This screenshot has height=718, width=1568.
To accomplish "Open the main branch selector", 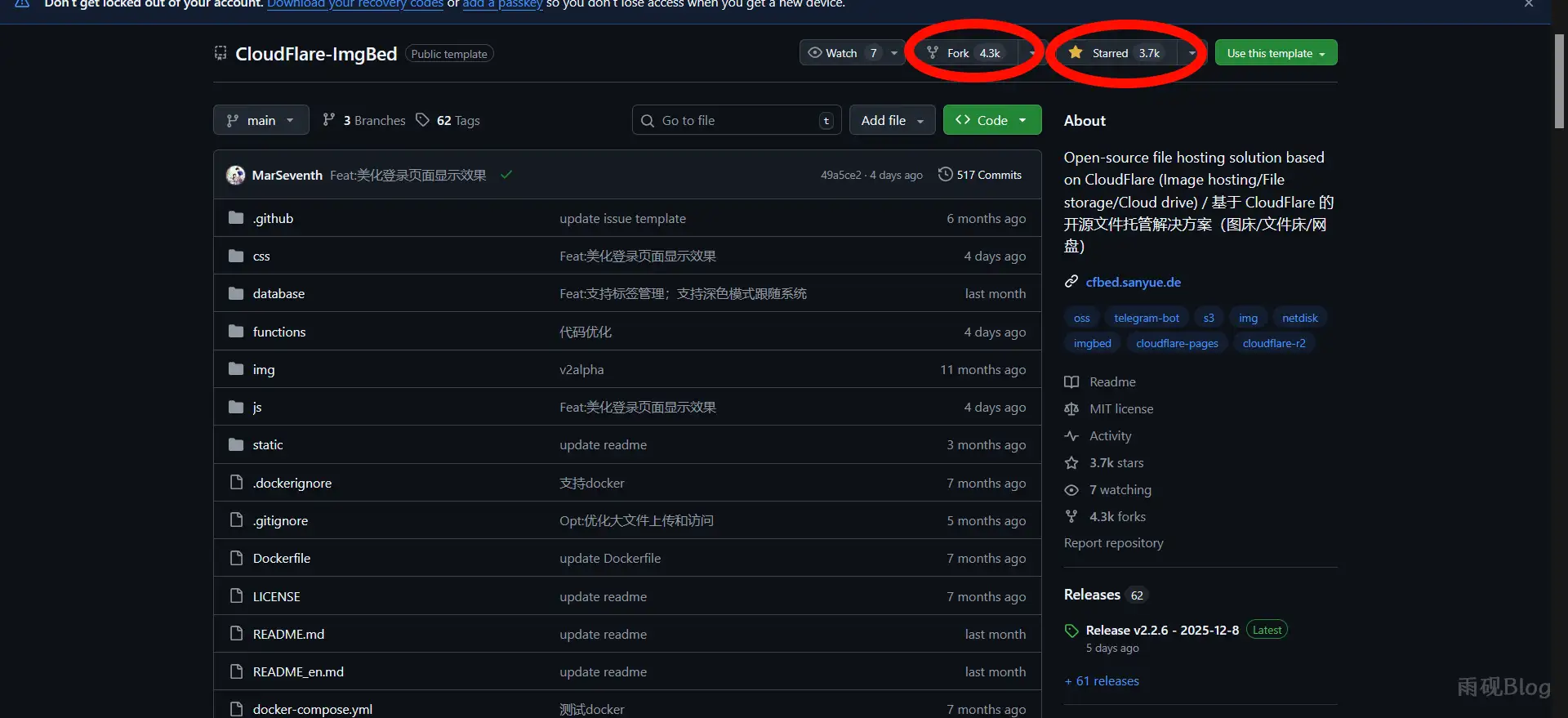I will click(x=261, y=120).
